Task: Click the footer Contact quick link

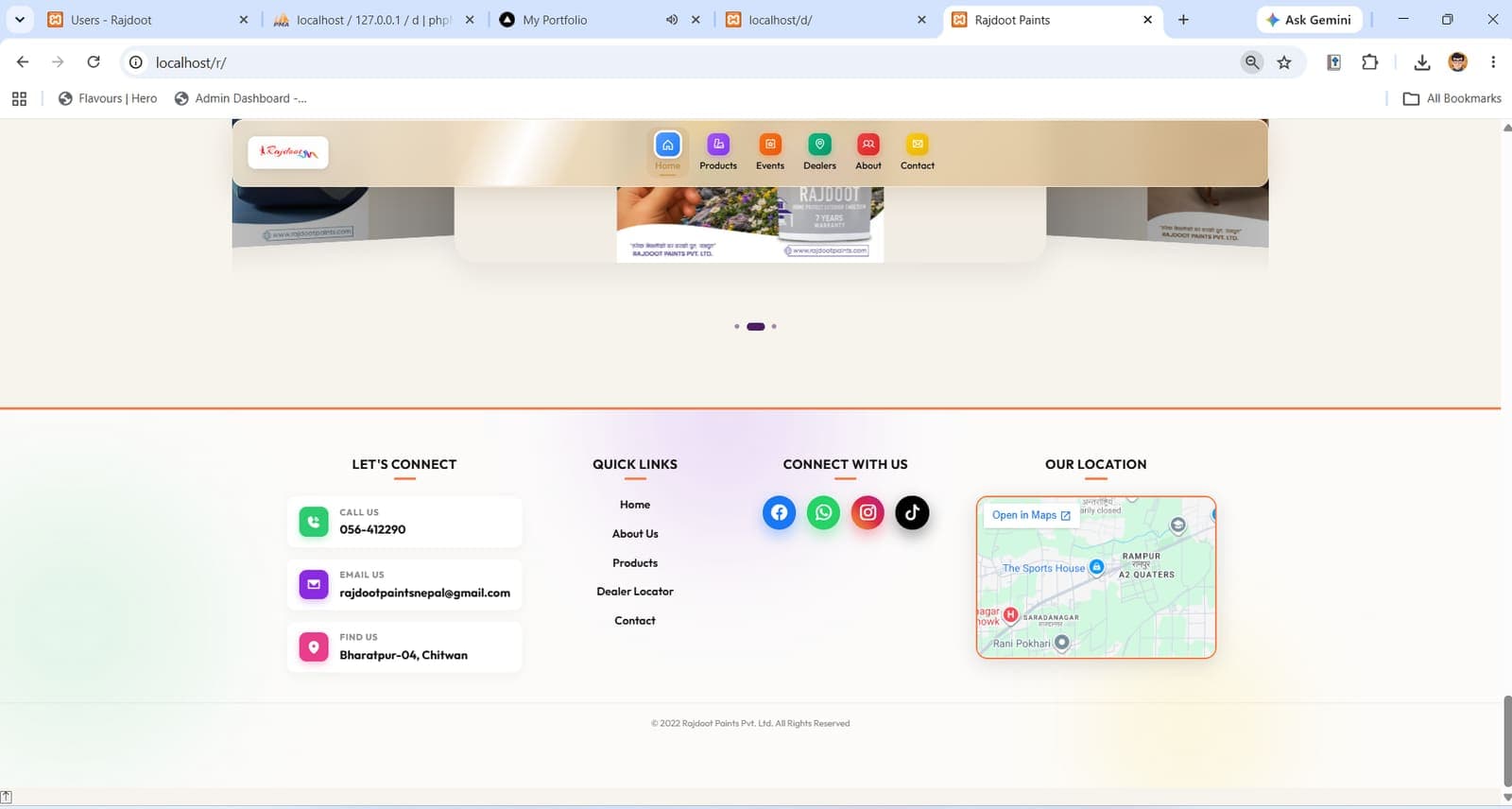Action: (x=635, y=621)
